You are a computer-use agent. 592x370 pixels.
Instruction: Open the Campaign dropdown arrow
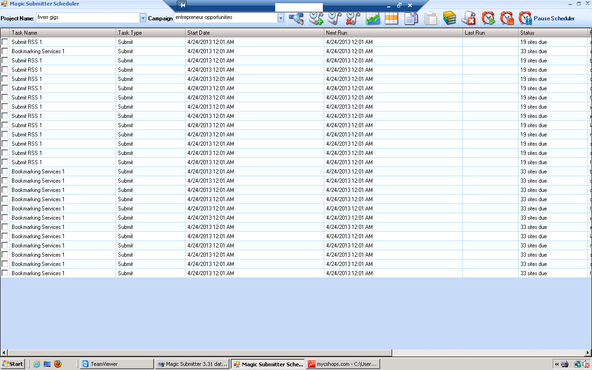point(281,18)
